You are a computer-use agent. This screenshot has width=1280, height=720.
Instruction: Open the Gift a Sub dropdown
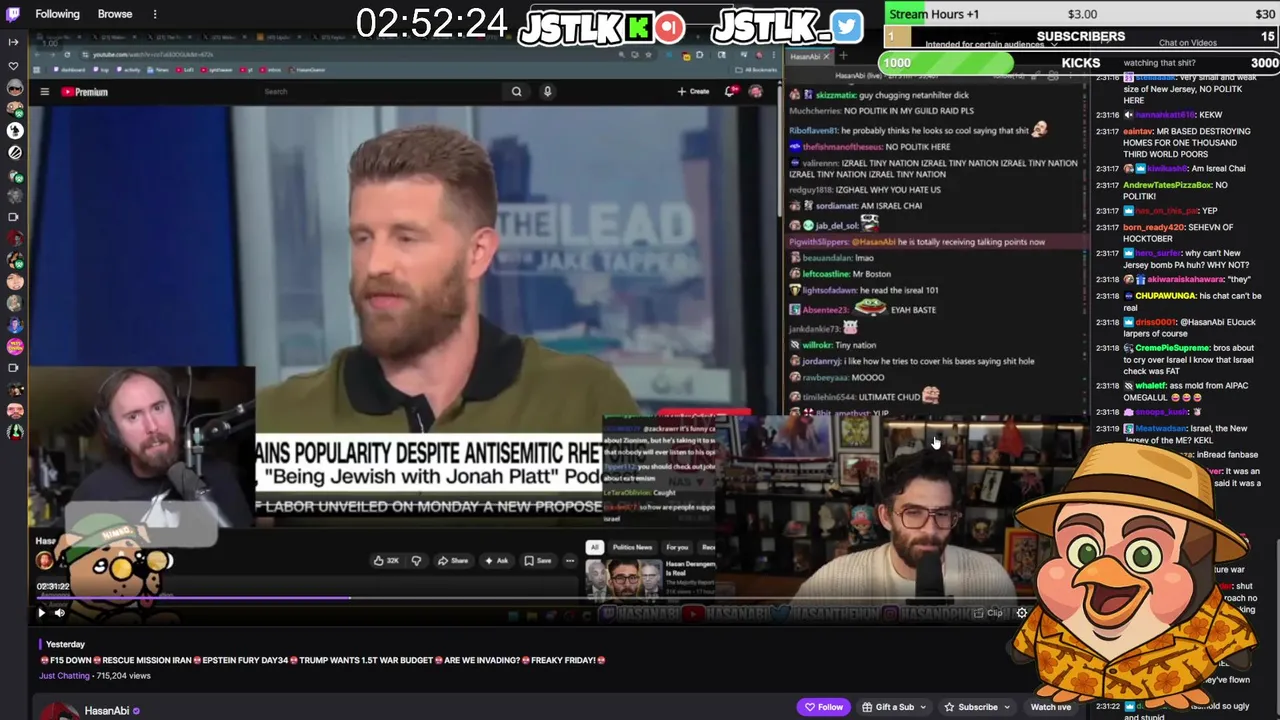coord(894,707)
